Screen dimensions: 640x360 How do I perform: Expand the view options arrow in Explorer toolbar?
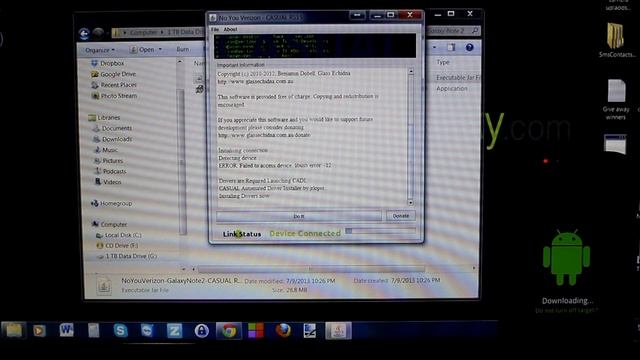click(434, 47)
